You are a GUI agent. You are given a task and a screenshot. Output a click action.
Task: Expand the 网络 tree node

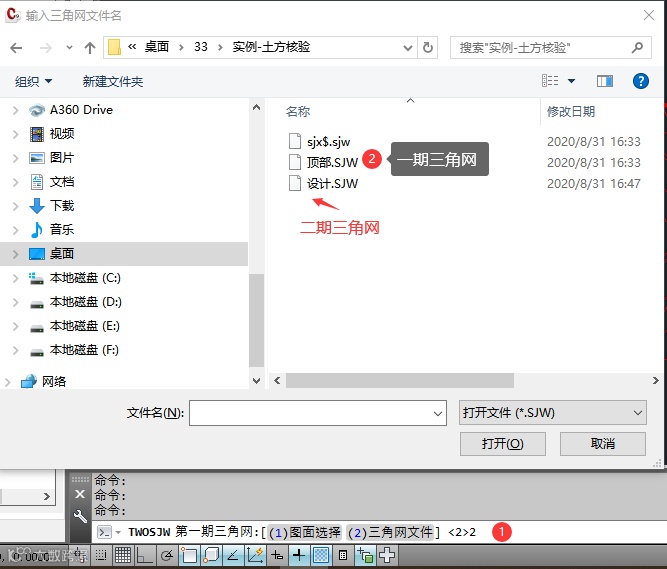pos(8,382)
